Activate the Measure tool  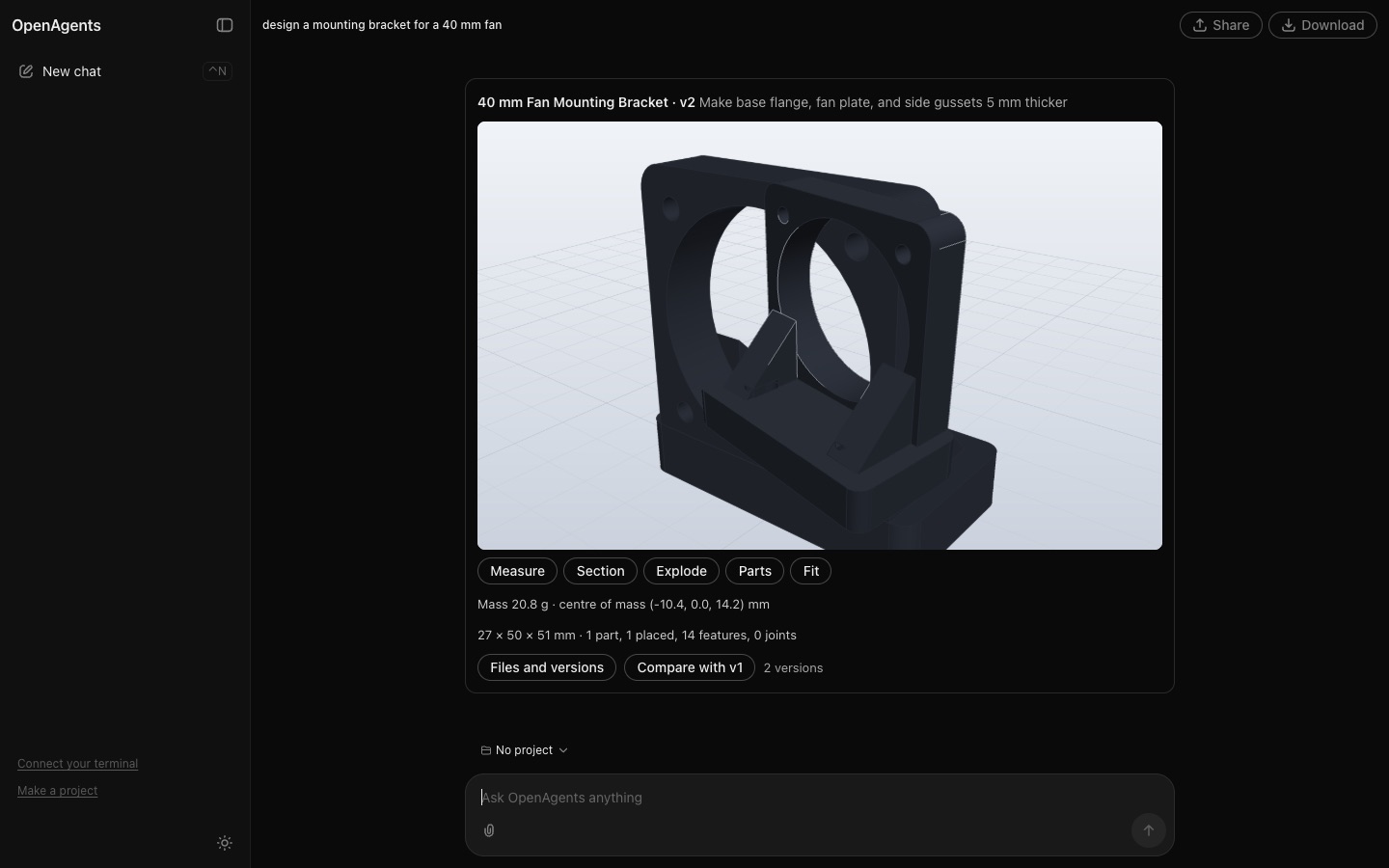pos(517,571)
